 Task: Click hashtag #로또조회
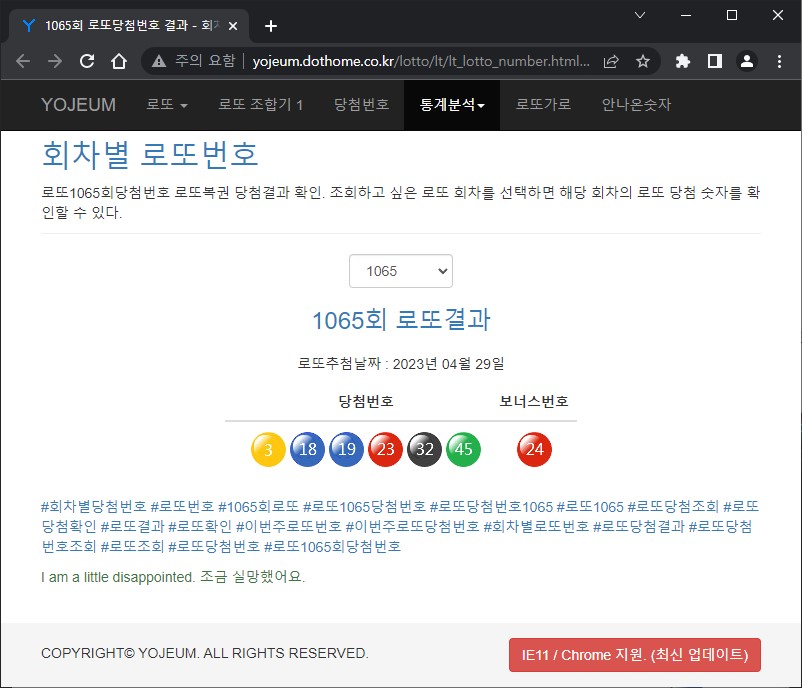[x=132, y=546]
